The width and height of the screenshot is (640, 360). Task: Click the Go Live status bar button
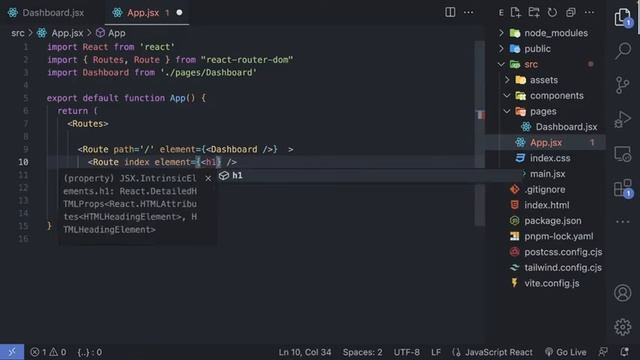point(566,352)
